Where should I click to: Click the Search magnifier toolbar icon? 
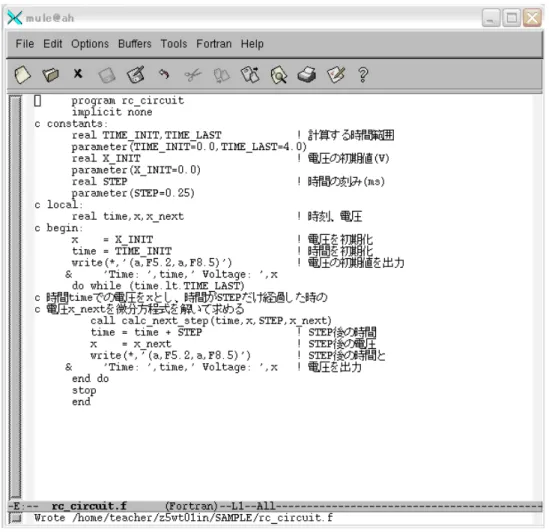[x=279, y=75]
